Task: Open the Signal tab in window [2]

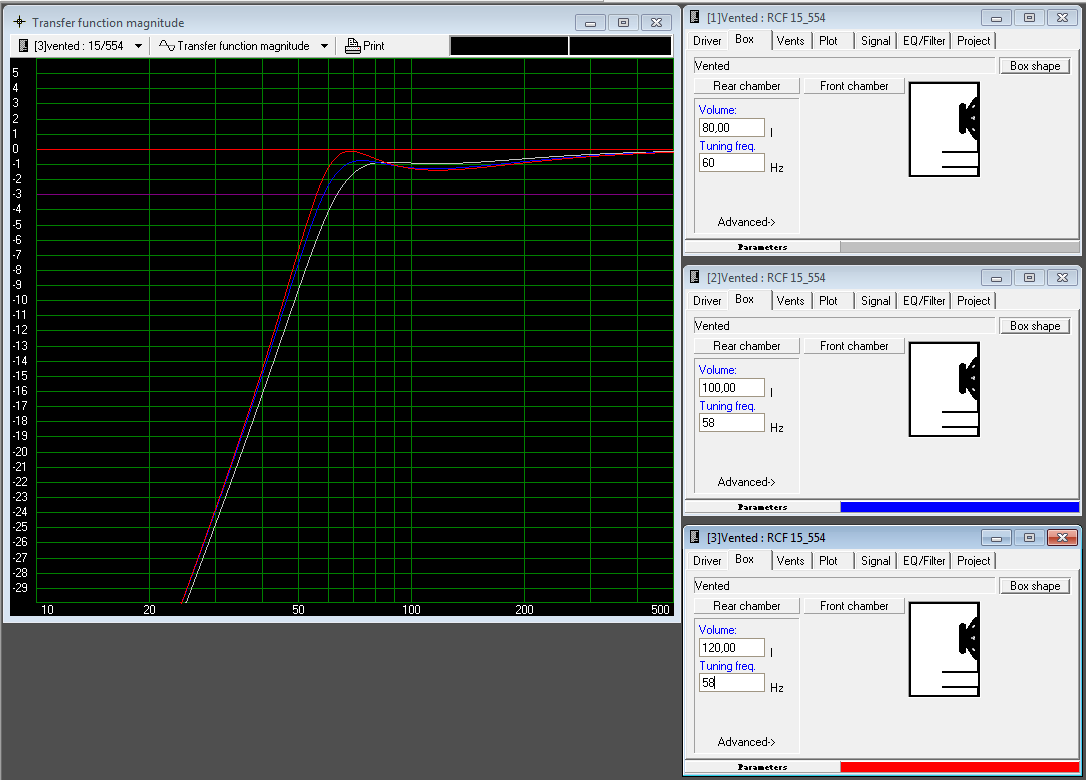Action: pyautogui.click(x=875, y=301)
